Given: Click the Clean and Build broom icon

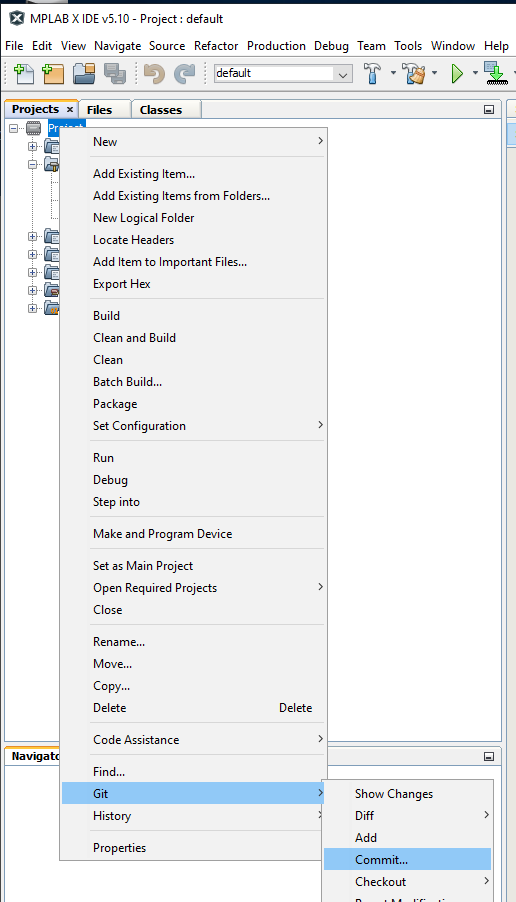Looking at the screenshot, I should click(414, 74).
